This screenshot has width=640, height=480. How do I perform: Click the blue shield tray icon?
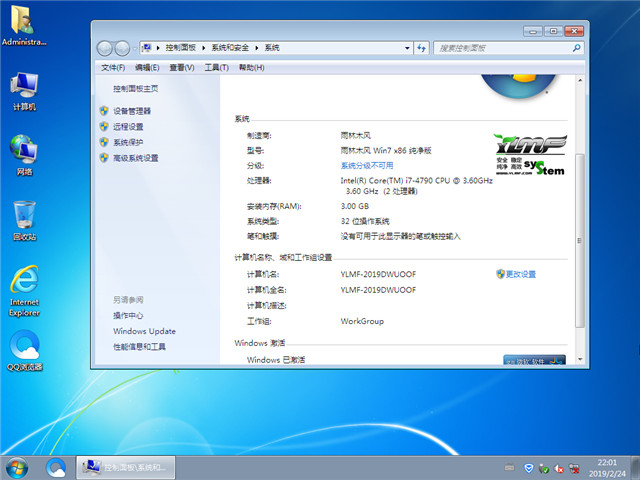click(x=529, y=468)
